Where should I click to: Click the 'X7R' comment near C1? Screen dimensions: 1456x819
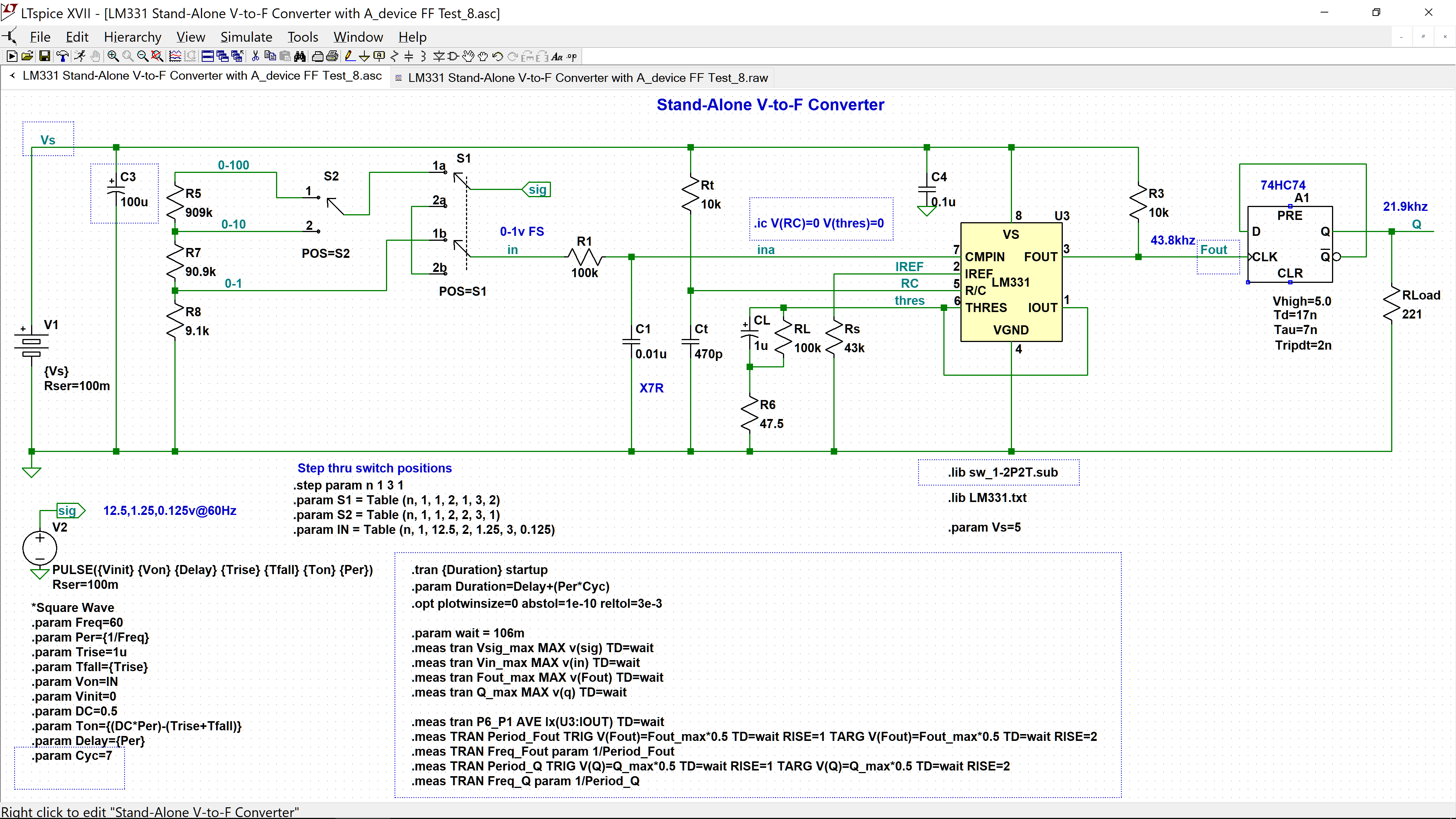[651, 388]
